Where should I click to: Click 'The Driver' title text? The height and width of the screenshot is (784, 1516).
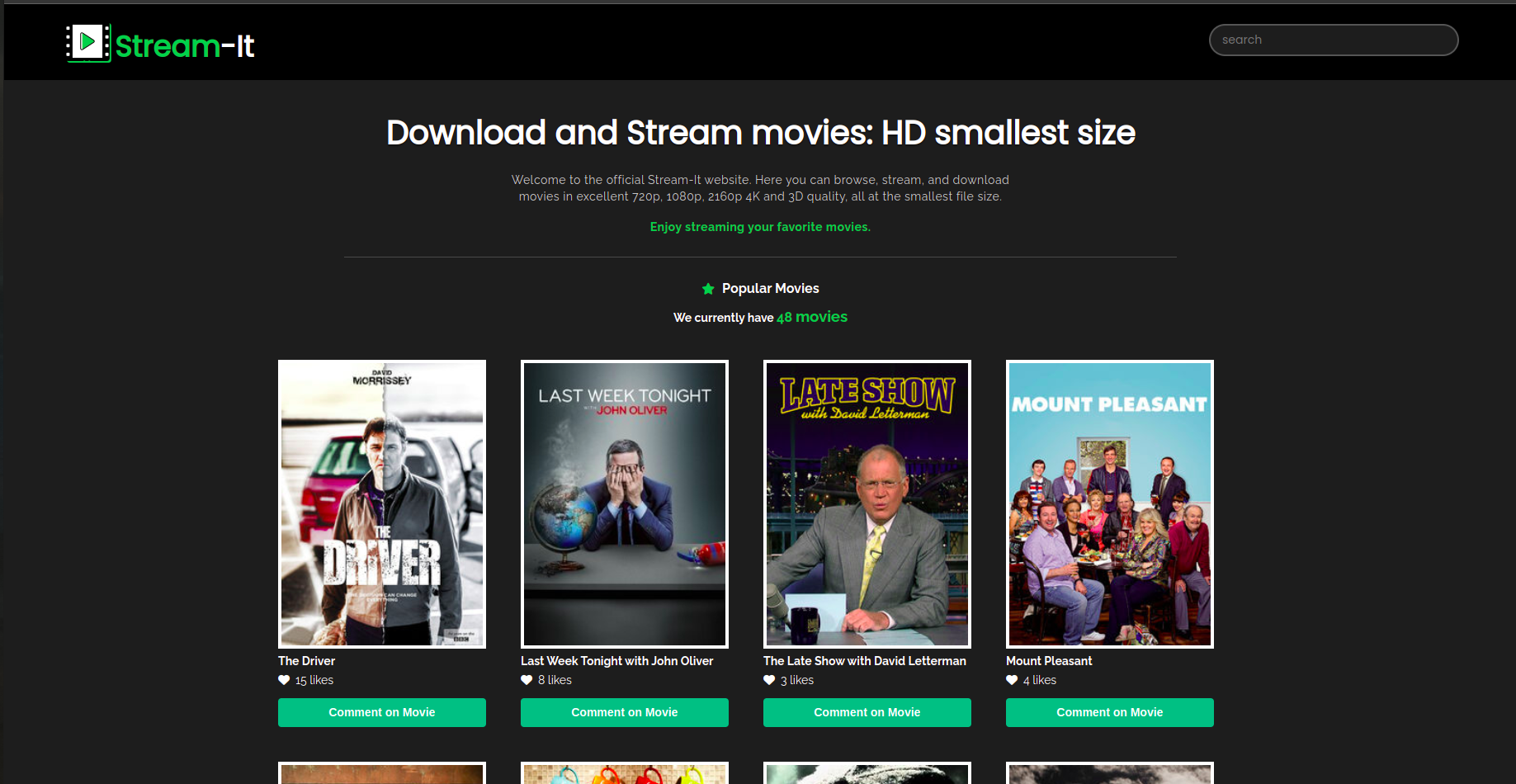(x=307, y=661)
